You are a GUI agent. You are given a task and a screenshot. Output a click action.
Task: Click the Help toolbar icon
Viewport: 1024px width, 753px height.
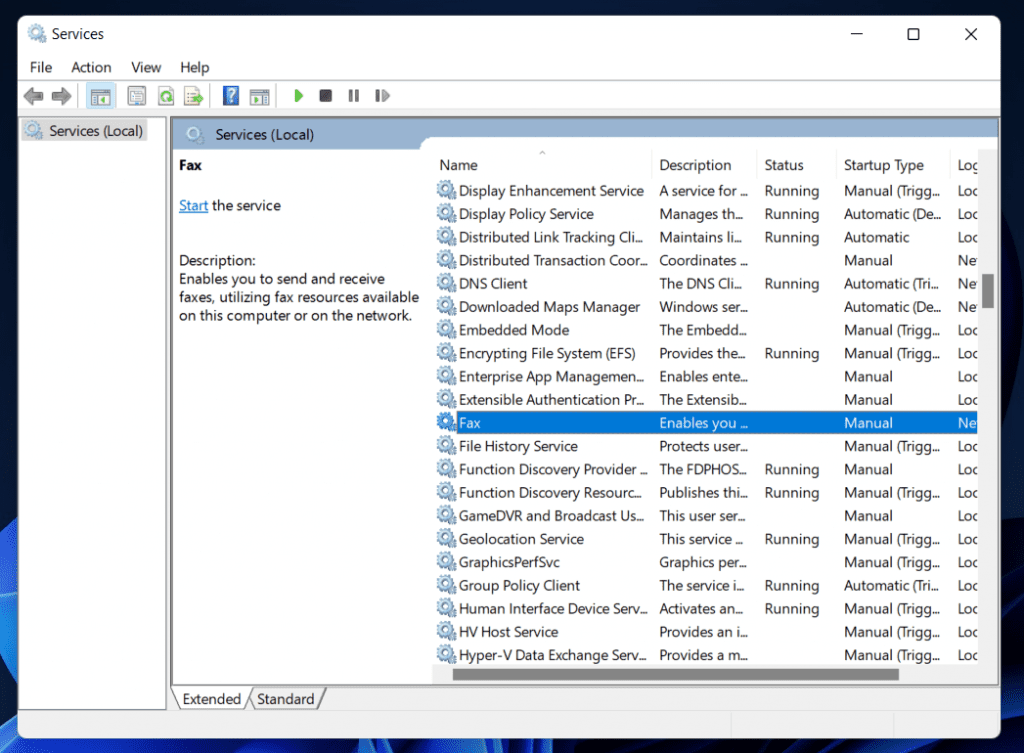click(x=230, y=95)
